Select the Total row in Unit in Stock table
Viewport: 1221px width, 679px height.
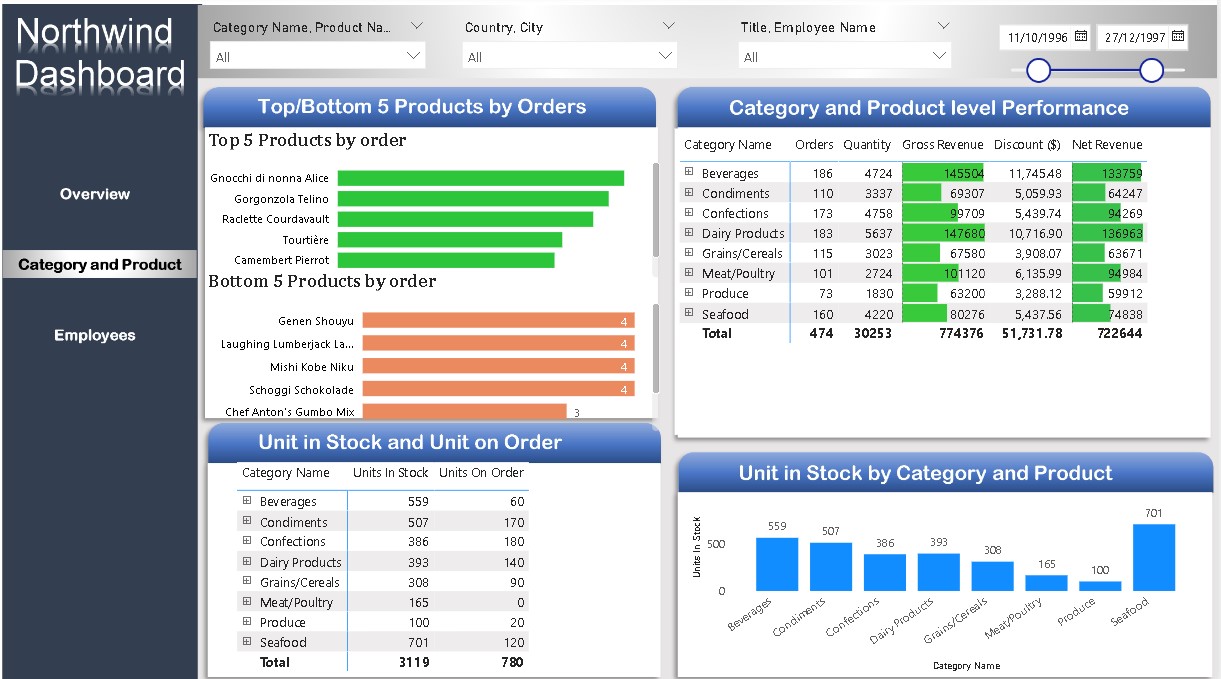pos(276,662)
